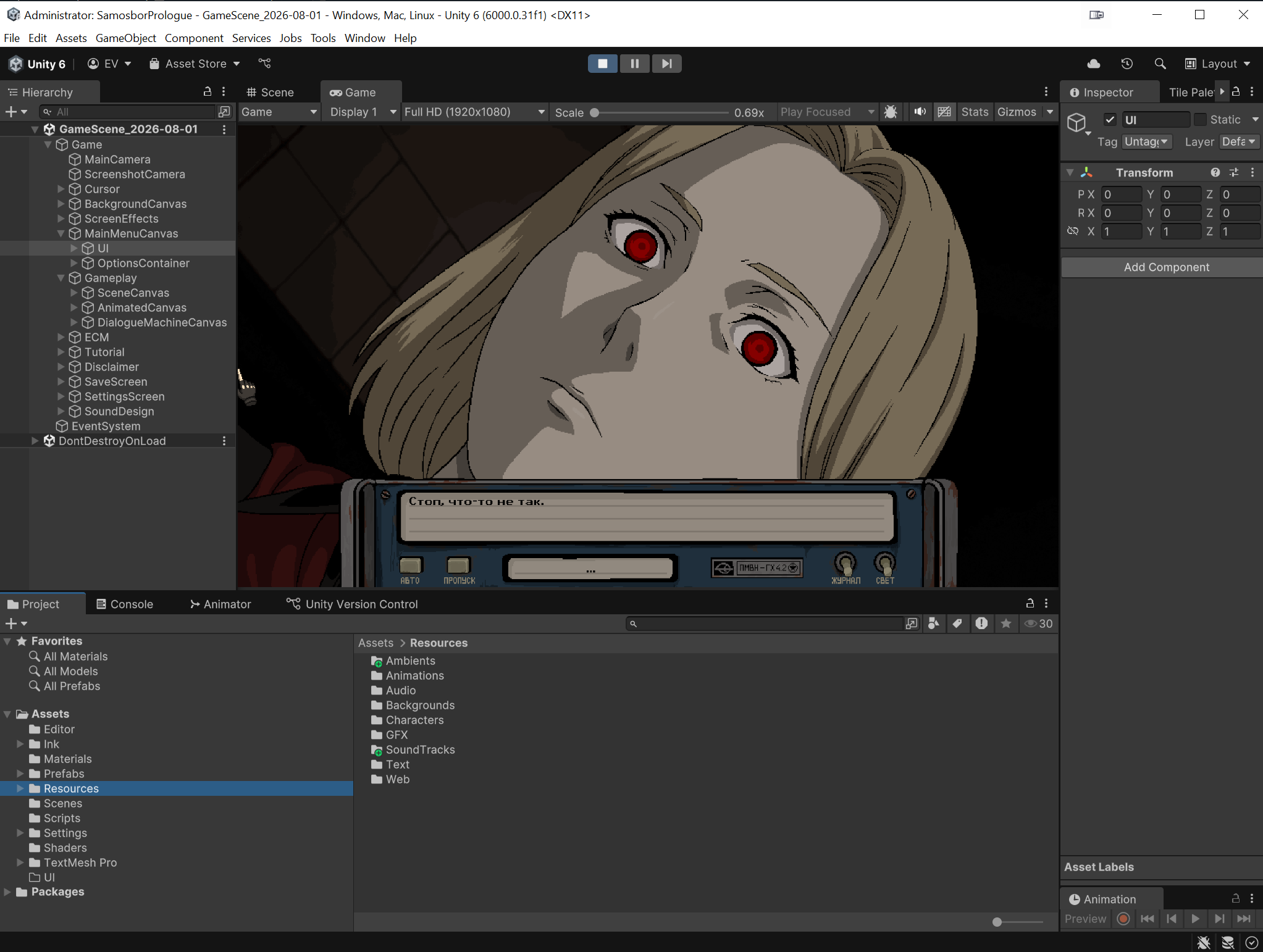
Task: Expand the DontDestroyOnLoad scene
Action: tap(35, 441)
